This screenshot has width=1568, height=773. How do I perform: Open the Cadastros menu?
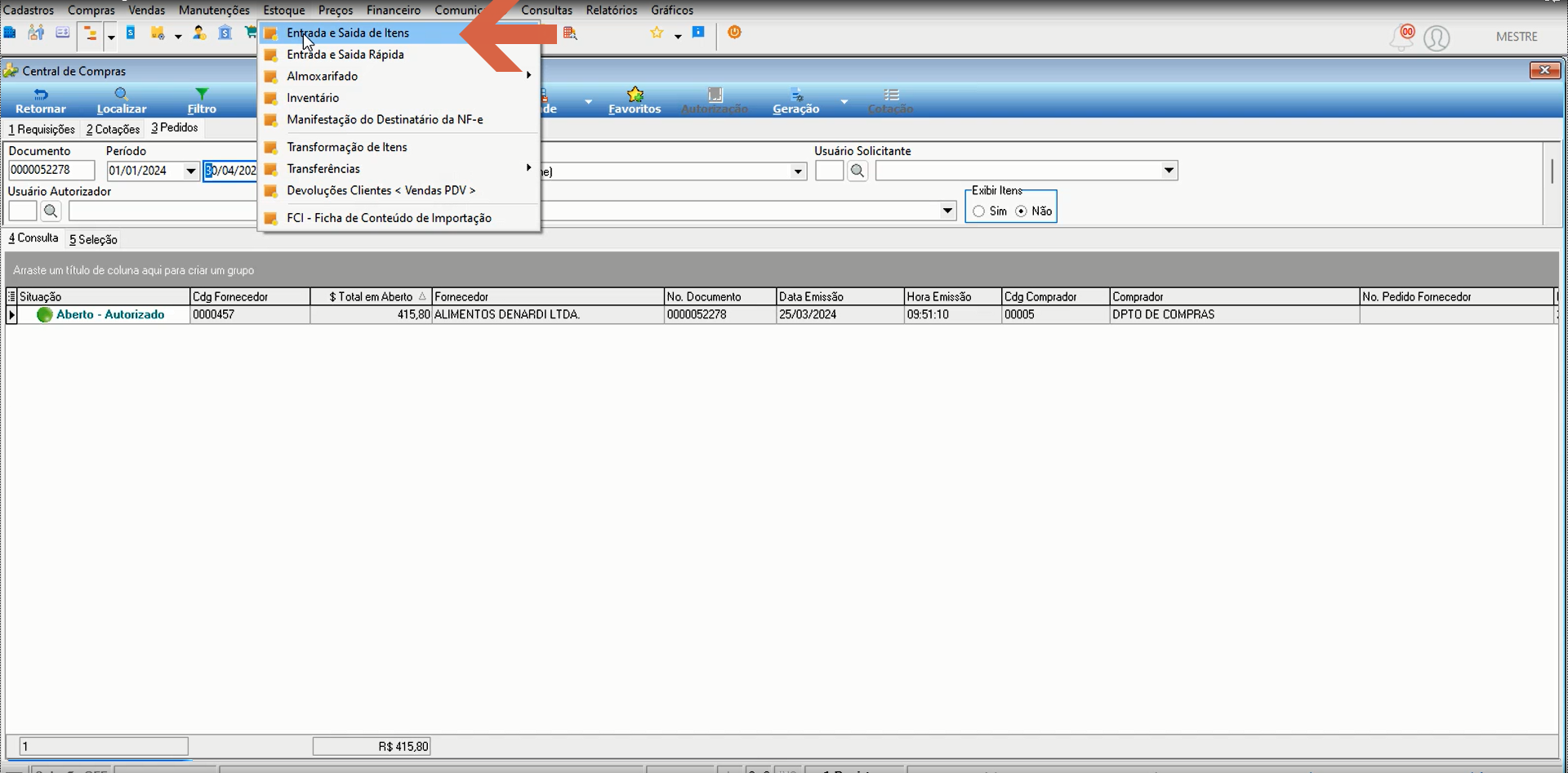[29, 10]
